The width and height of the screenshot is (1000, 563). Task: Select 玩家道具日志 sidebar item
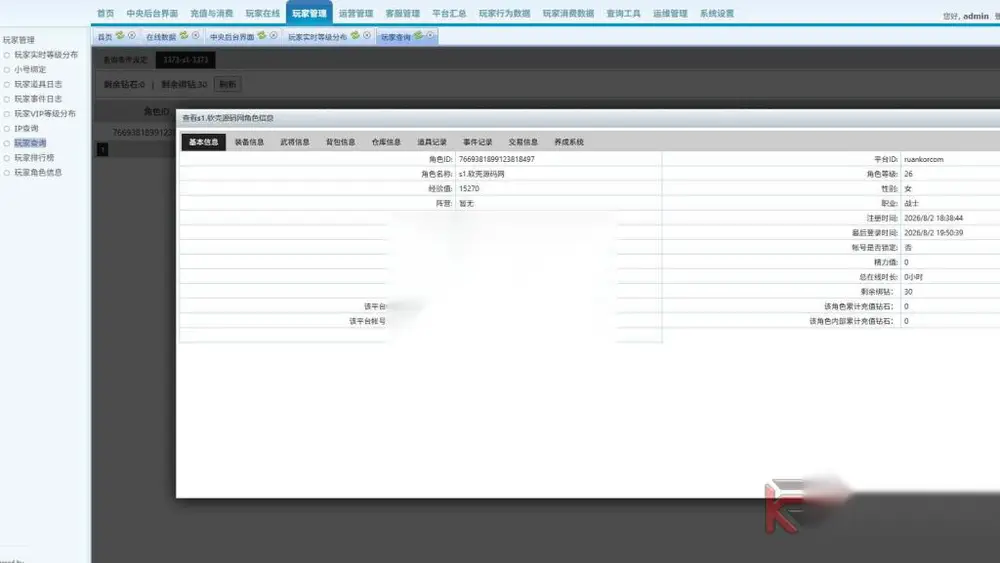pos(38,84)
